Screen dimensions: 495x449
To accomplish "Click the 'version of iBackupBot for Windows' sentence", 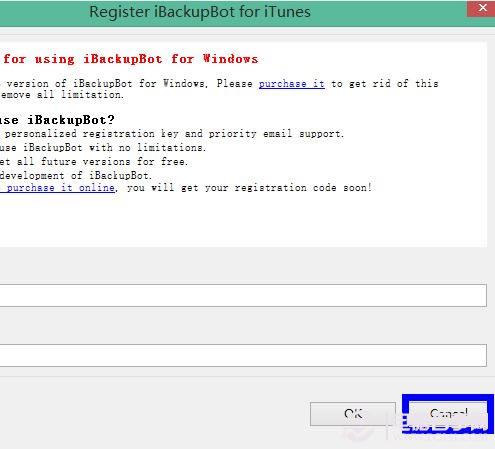I will pos(107,83).
